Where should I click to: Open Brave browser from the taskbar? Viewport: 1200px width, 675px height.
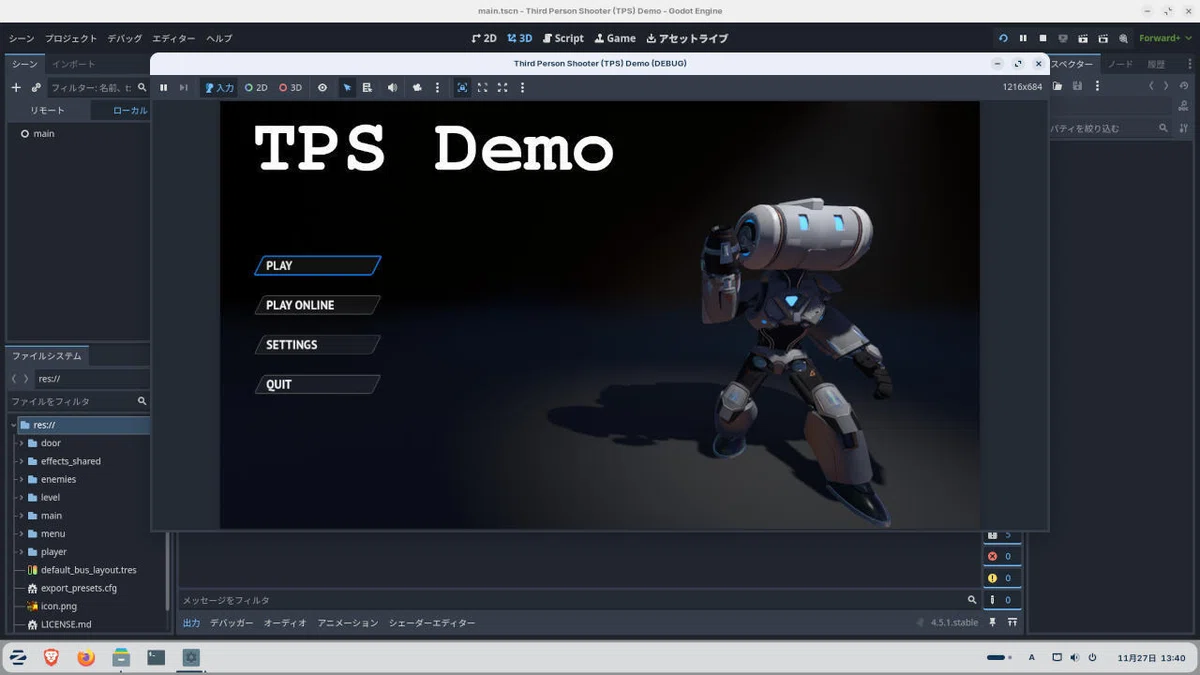coord(51,657)
